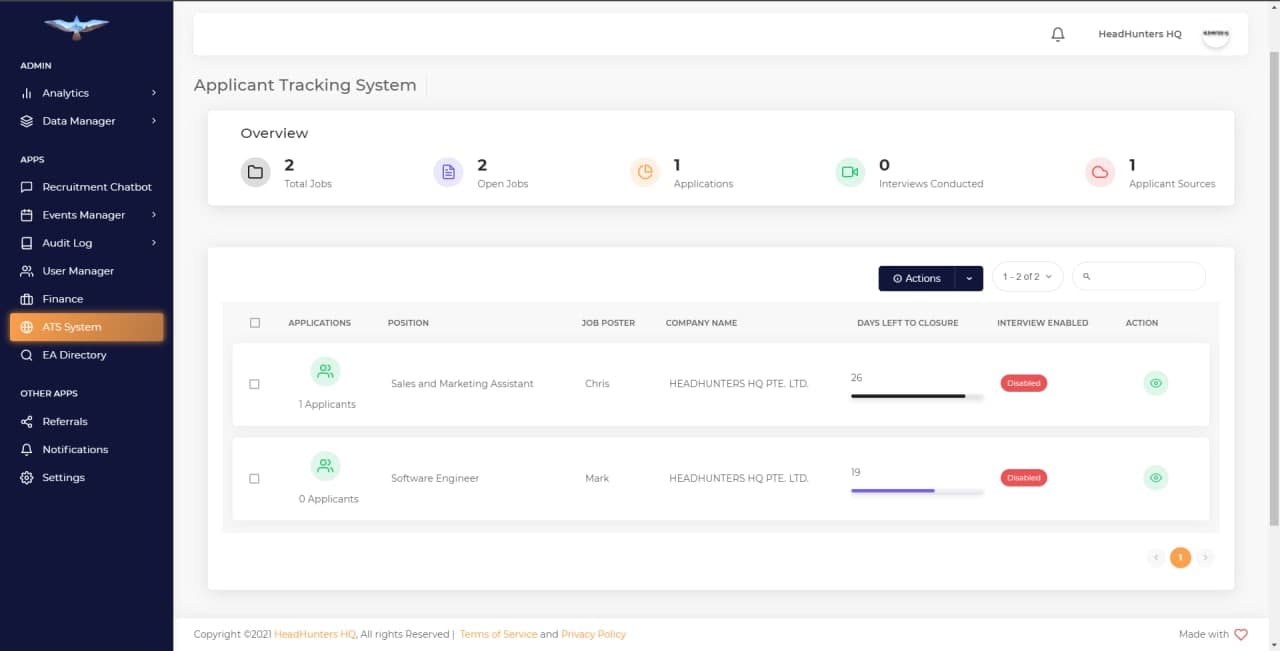View the Sales and Marketing Assistant job details

(1155, 383)
